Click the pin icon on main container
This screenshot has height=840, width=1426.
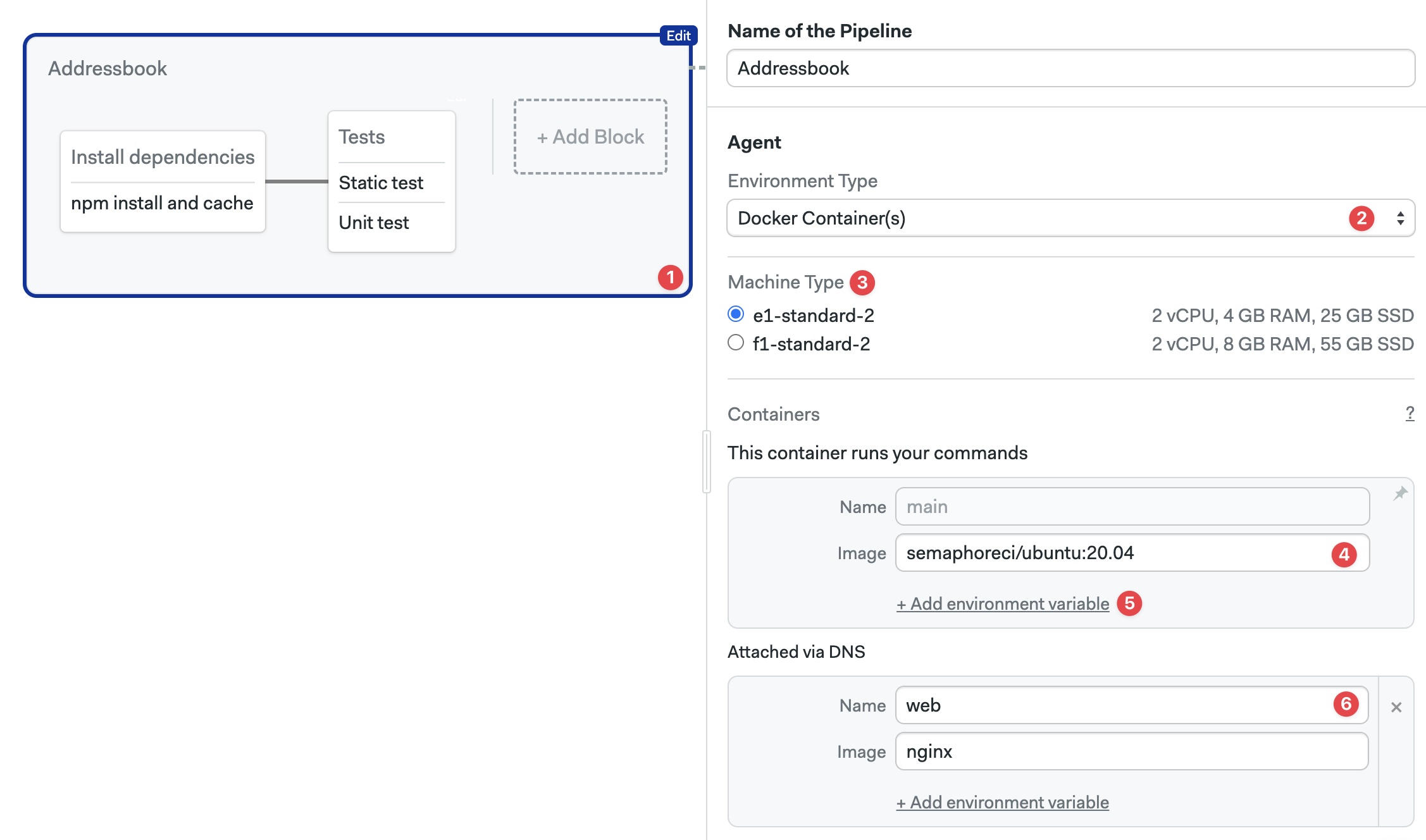(1400, 493)
